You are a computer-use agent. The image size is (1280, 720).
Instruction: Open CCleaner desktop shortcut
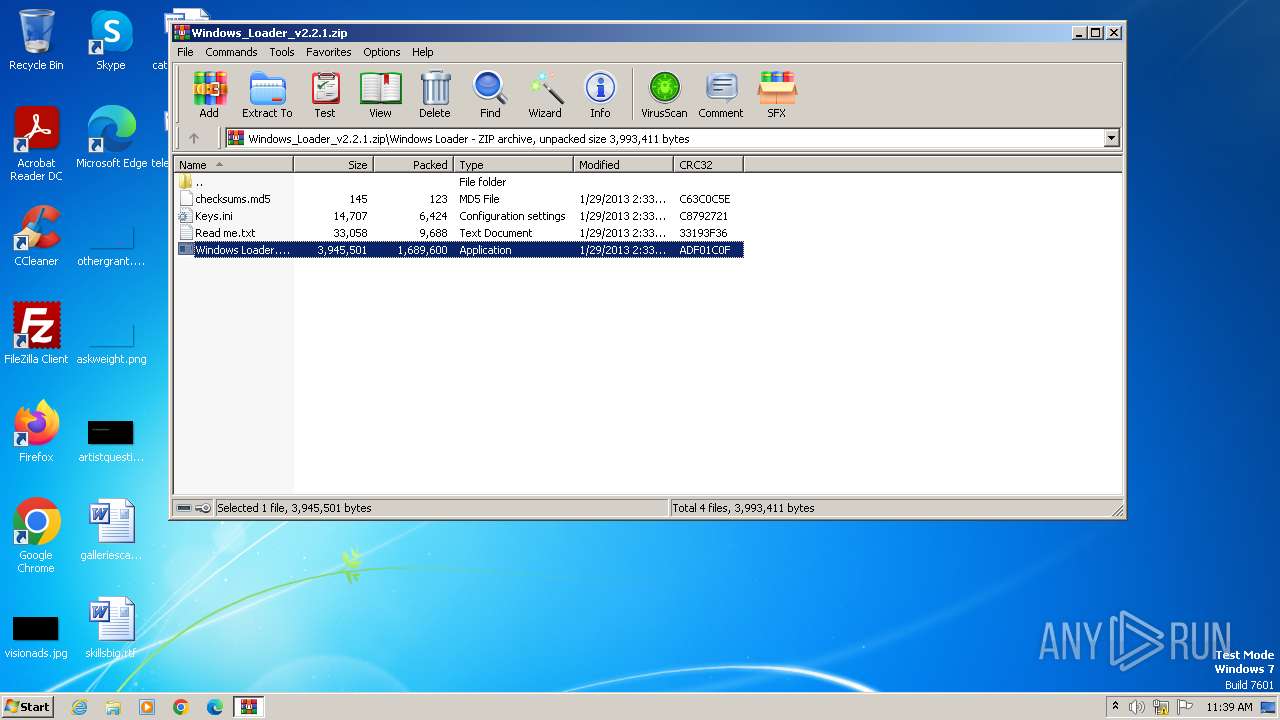coord(36,236)
